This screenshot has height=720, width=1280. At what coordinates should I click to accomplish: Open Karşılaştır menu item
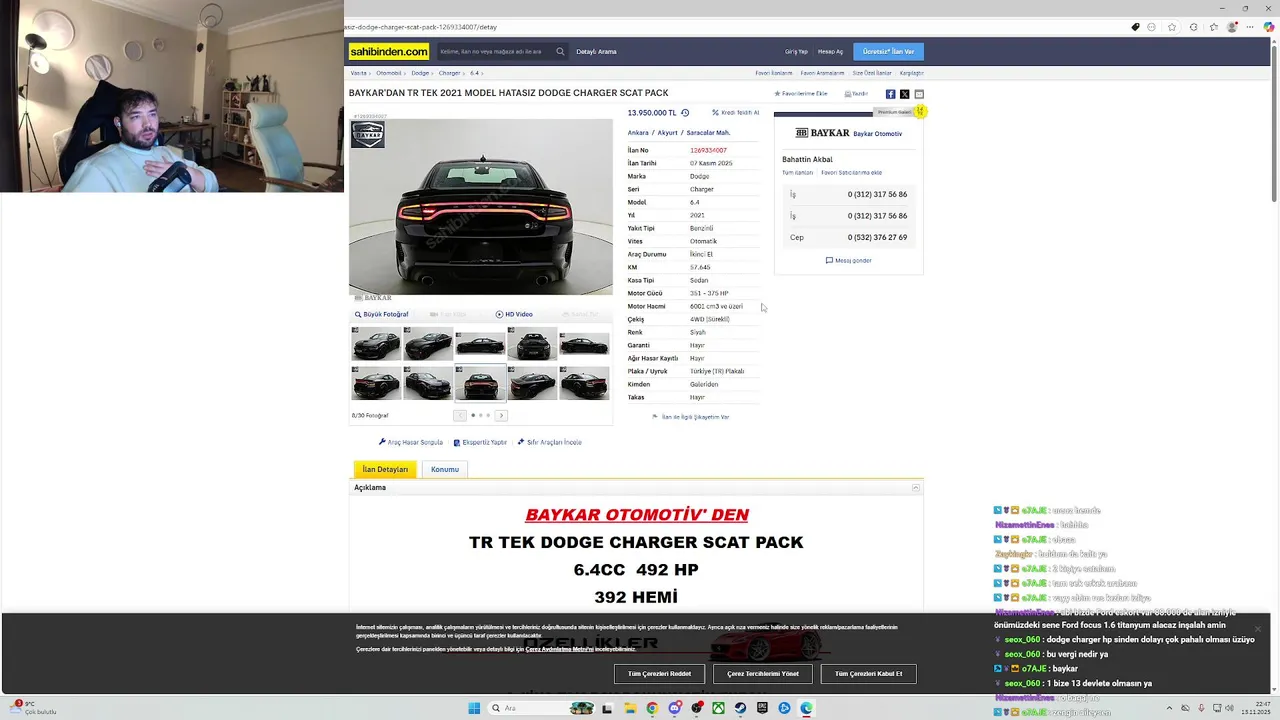911,73
